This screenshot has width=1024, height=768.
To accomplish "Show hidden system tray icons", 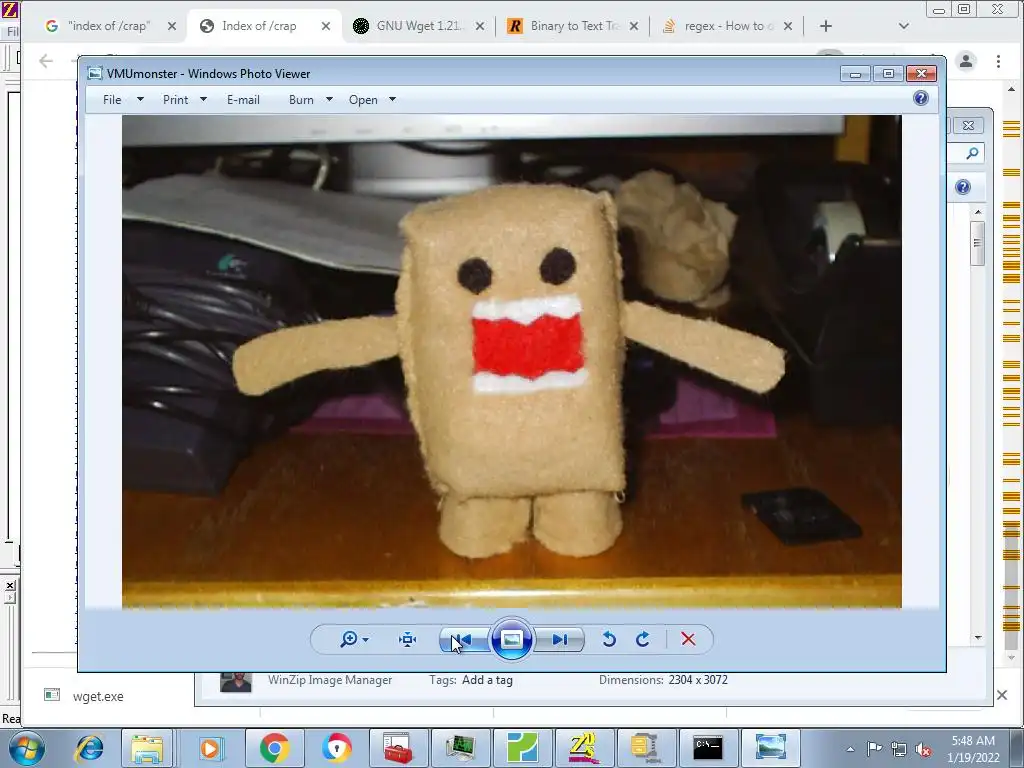I will [850, 749].
